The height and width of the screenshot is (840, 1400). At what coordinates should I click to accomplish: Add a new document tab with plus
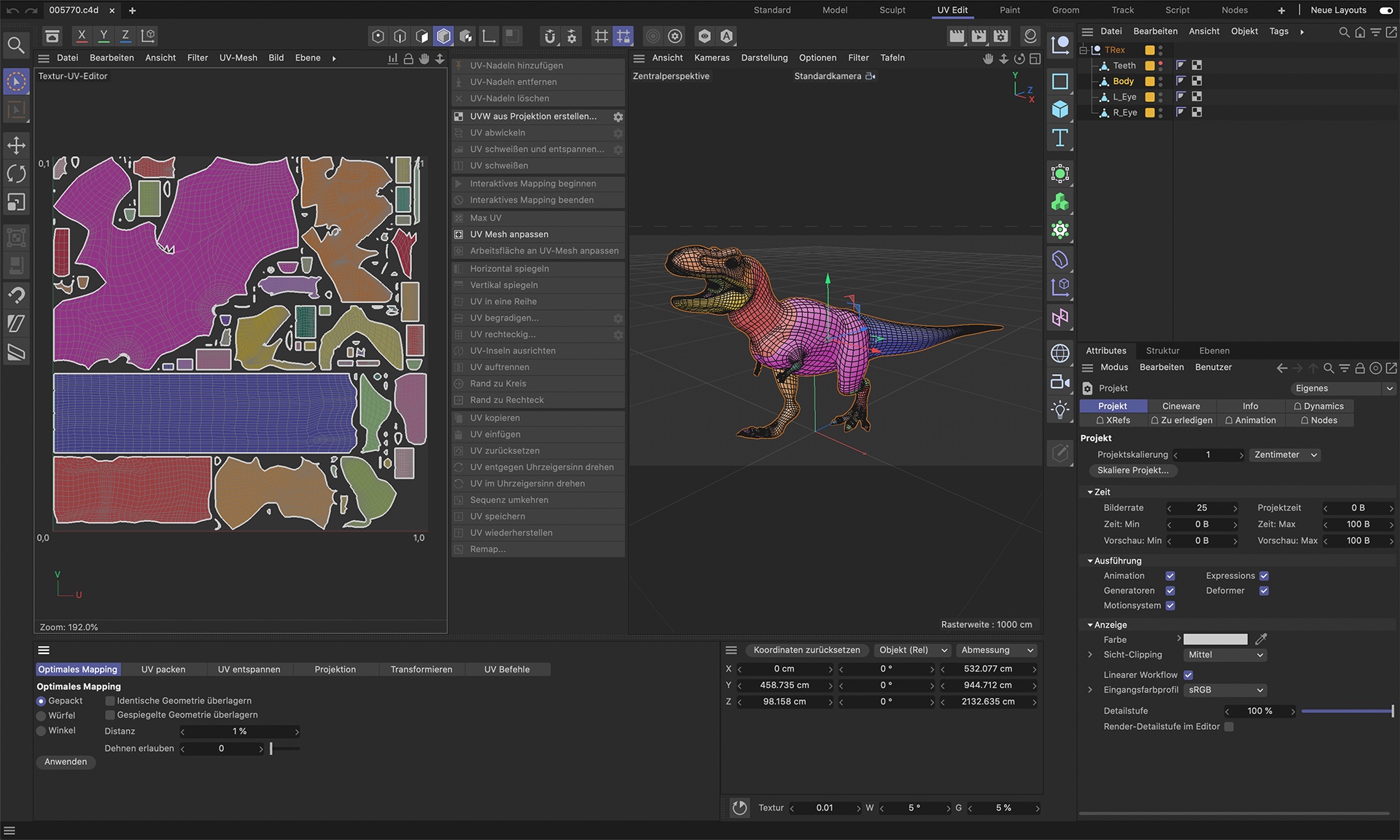[x=132, y=10]
